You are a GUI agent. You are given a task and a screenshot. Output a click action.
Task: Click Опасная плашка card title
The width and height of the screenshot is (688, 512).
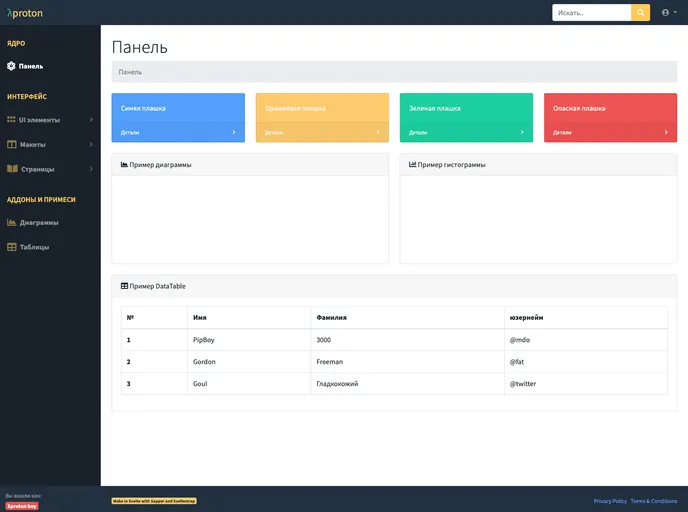579,108
